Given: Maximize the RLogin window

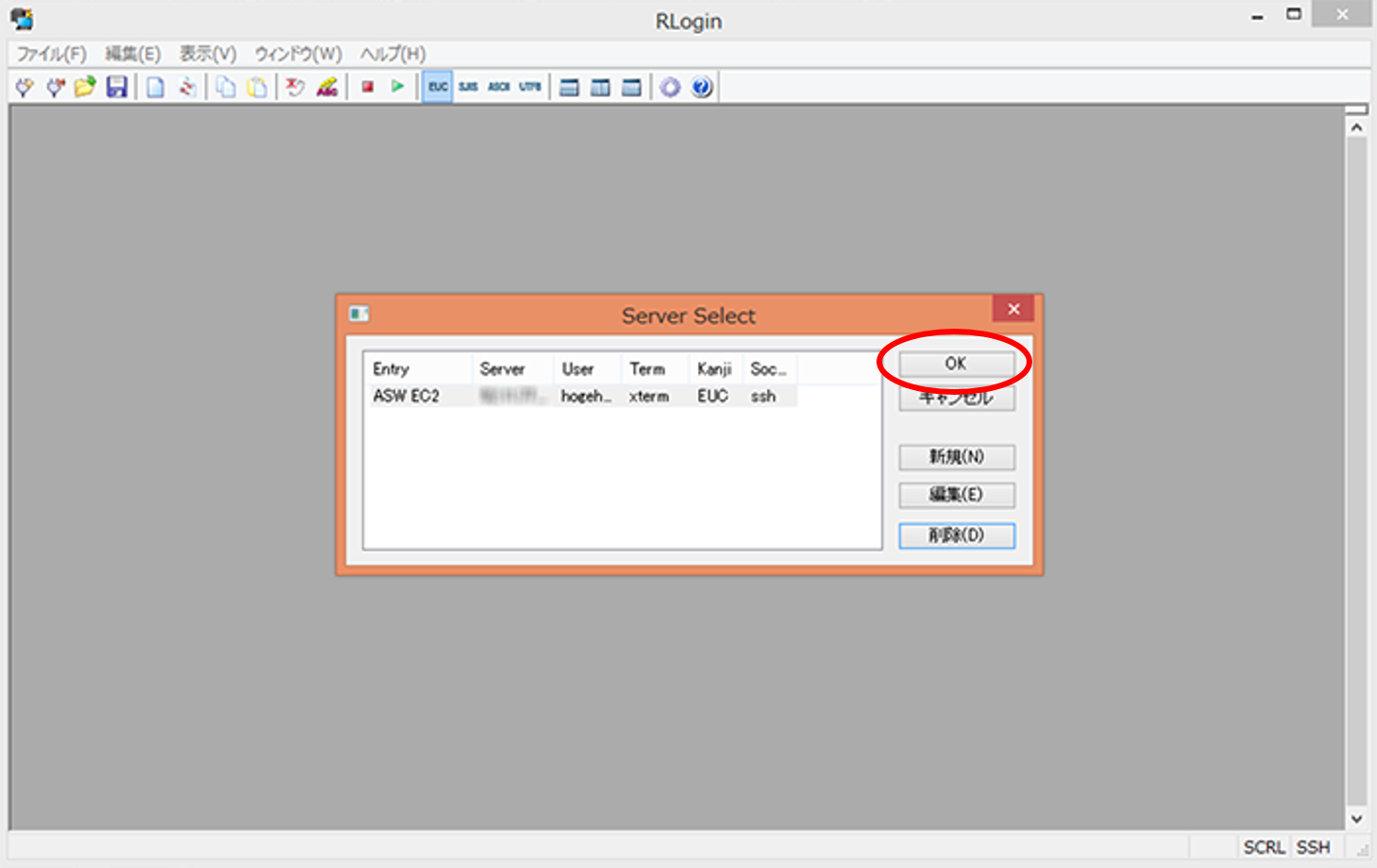Looking at the screenshot, I should tap(1294, 14).
